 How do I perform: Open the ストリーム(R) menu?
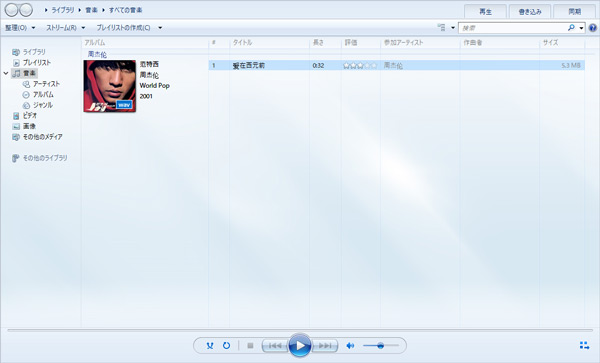click(65, 28)
